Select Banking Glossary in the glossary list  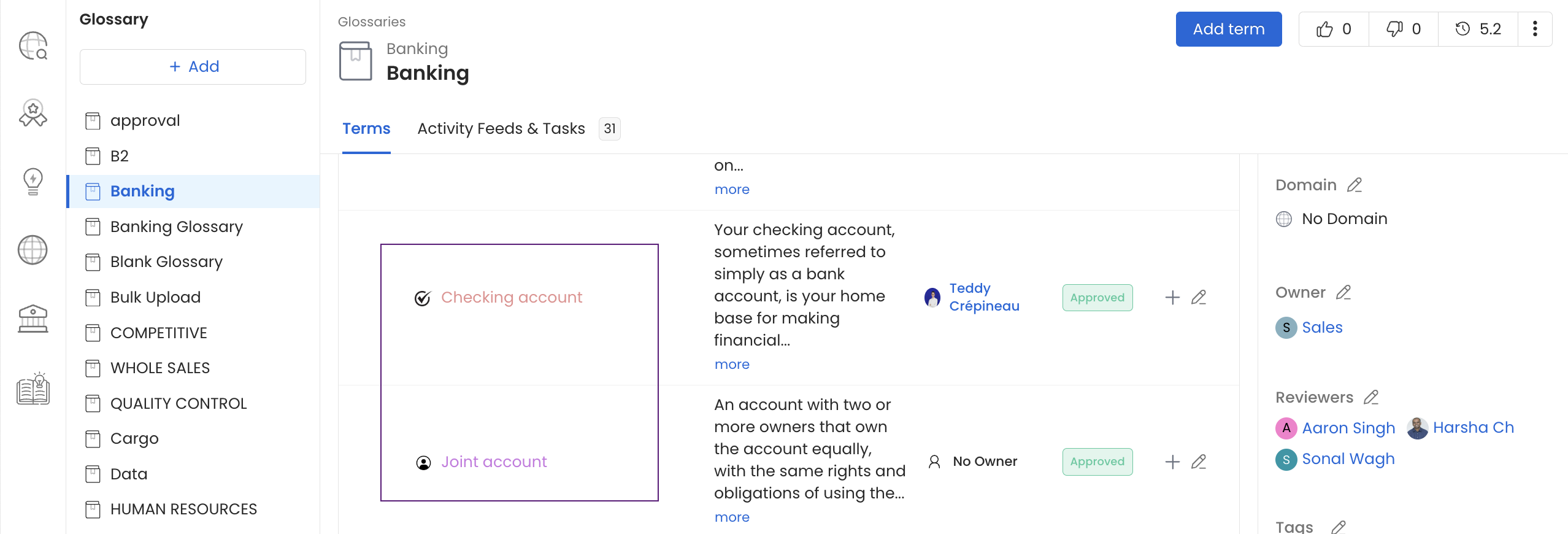(x=177, y=227)
